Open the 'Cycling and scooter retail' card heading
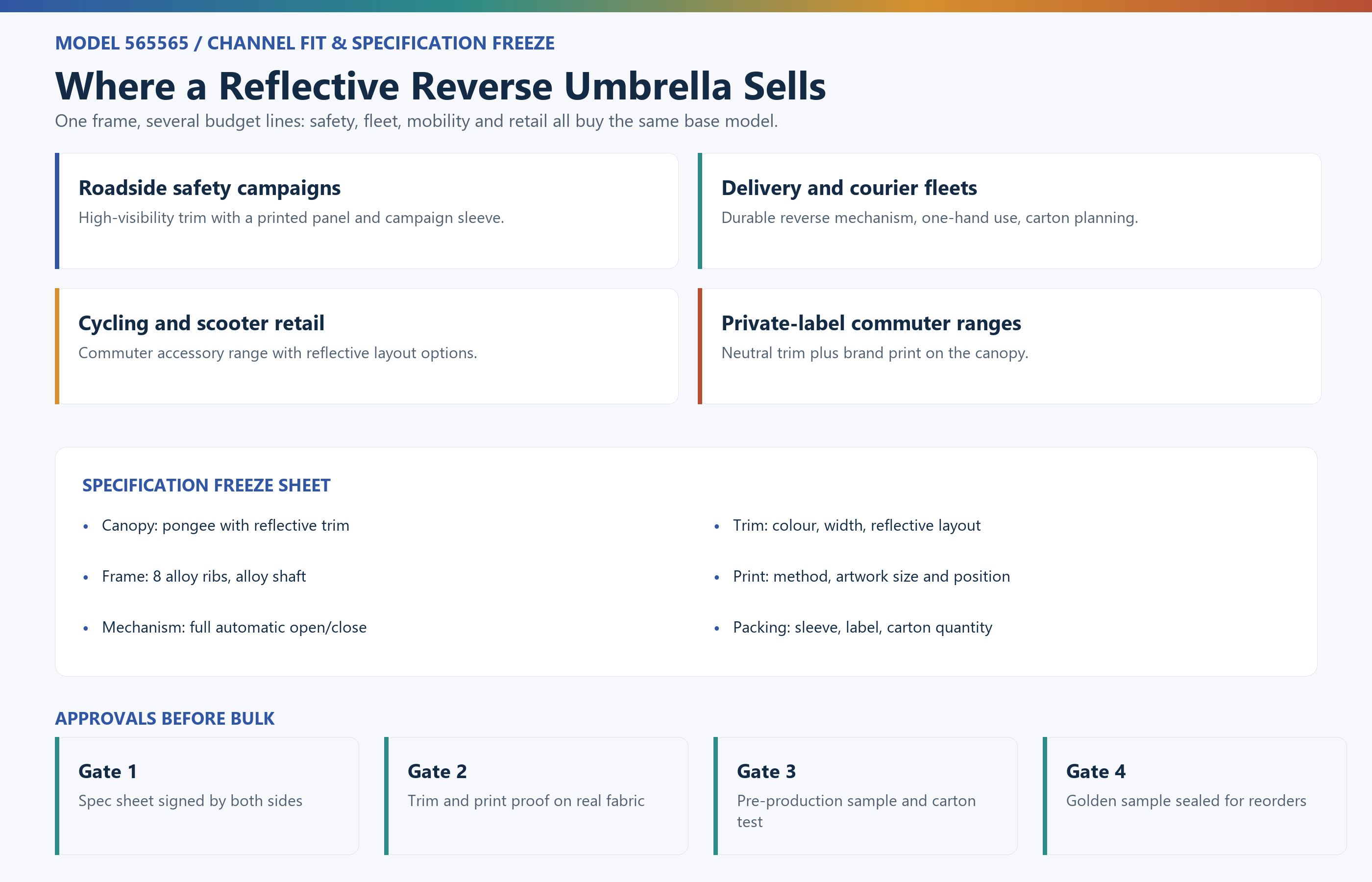Image resolution: width=1372 pixels, height=882 pixels. point(201,323)
